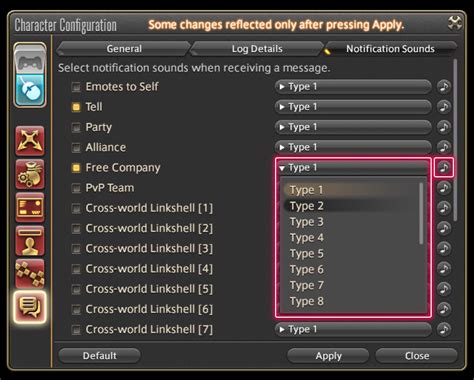This screenshot has height=380, width=474.
Task: Open the Log Details tab
Action: pos(257,49)
